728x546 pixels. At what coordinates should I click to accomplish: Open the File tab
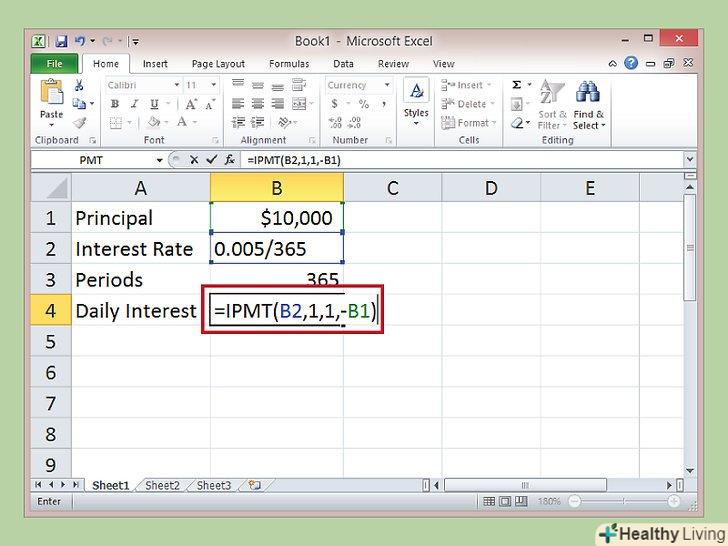pos(55,64)
